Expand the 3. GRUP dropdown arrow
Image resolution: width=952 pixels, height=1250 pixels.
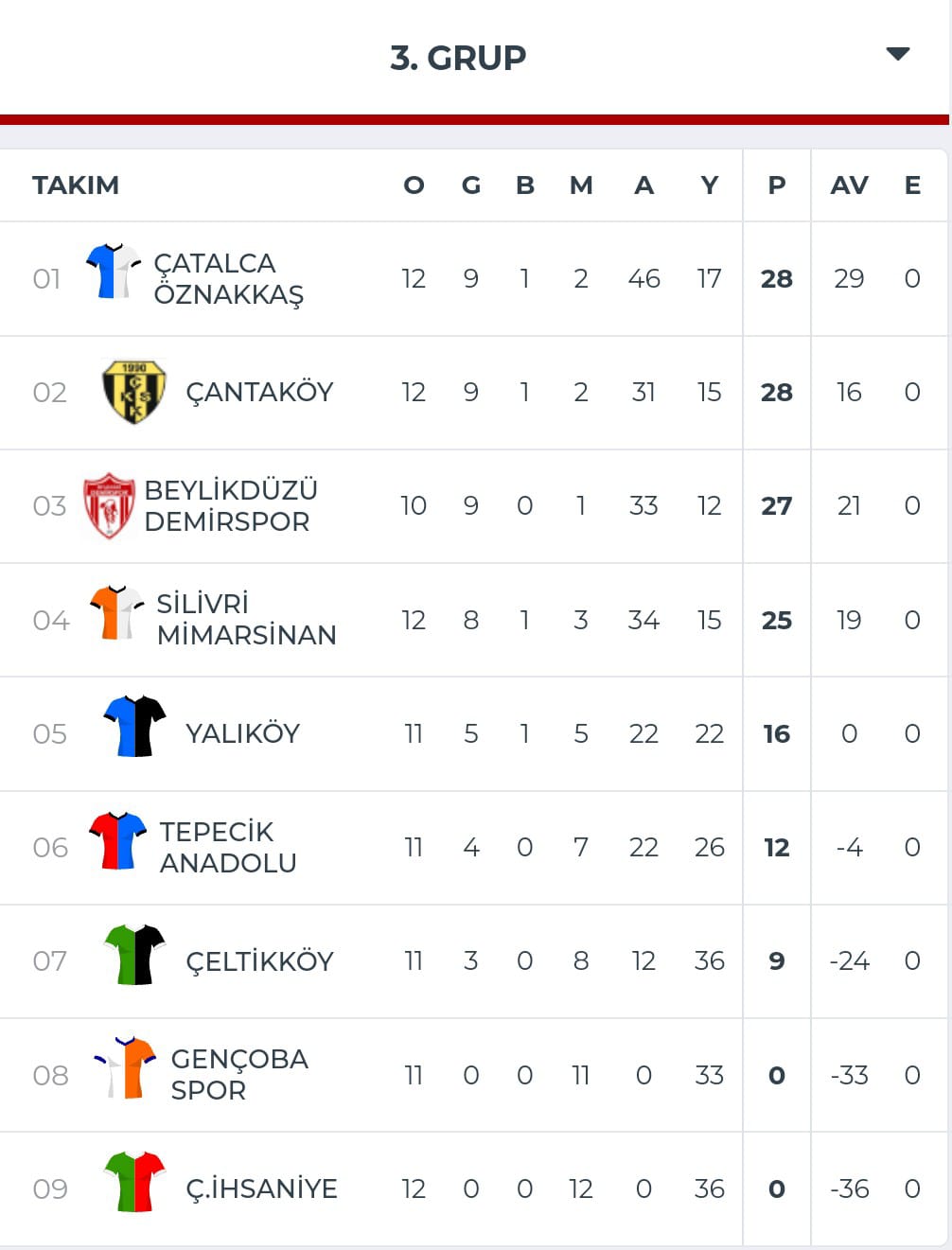(x=897, y=54)
